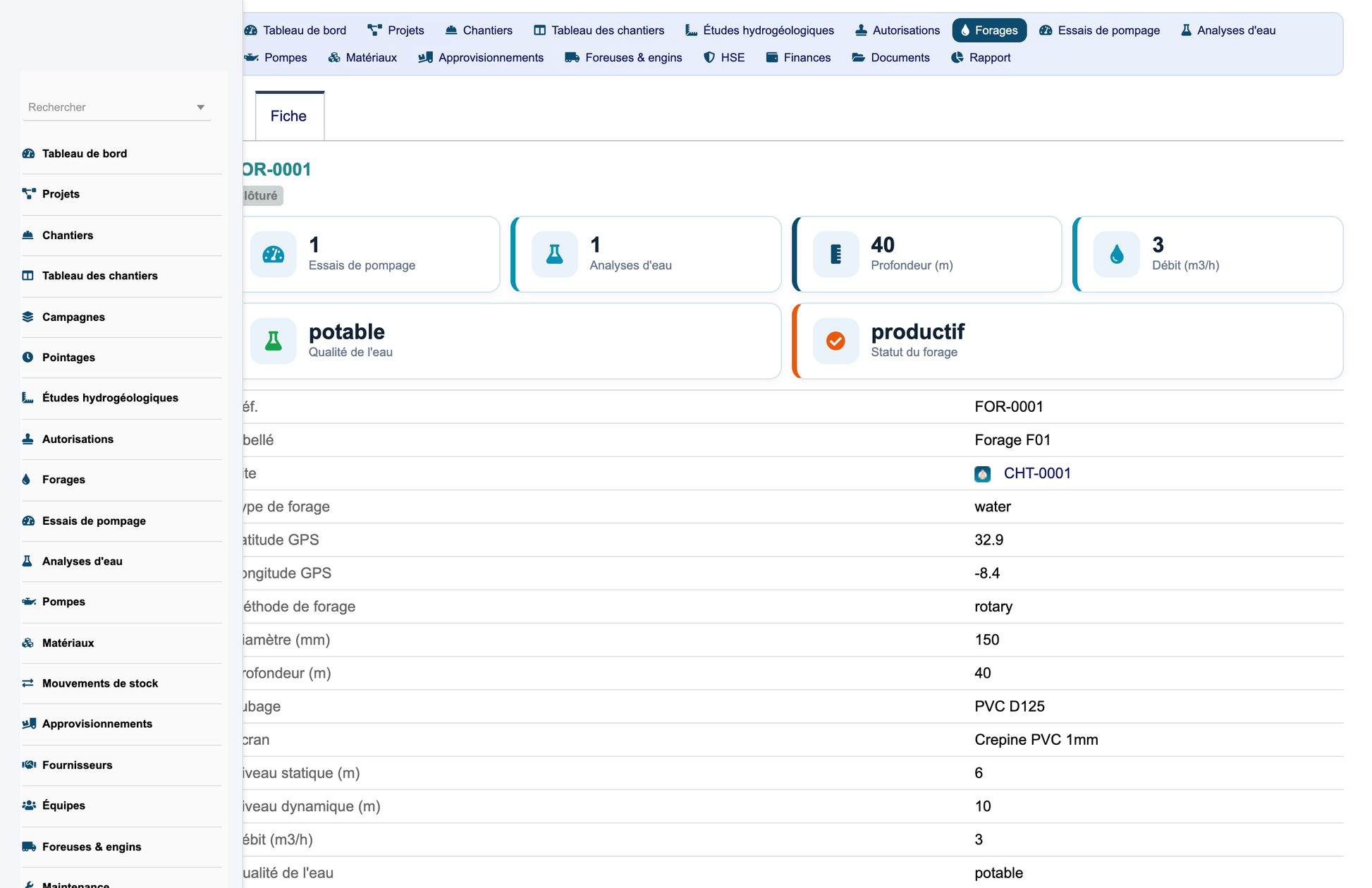The width and height of the screenshot is (1372, 888).
Task: Click the Analyses d'eau flask icon card
Action: point(554,255)
